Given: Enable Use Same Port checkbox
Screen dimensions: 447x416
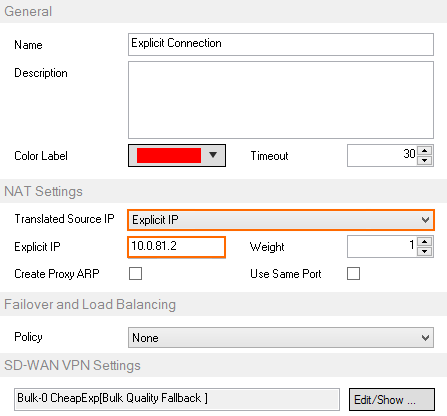Looking at the screenshot, I should (353, 273).
